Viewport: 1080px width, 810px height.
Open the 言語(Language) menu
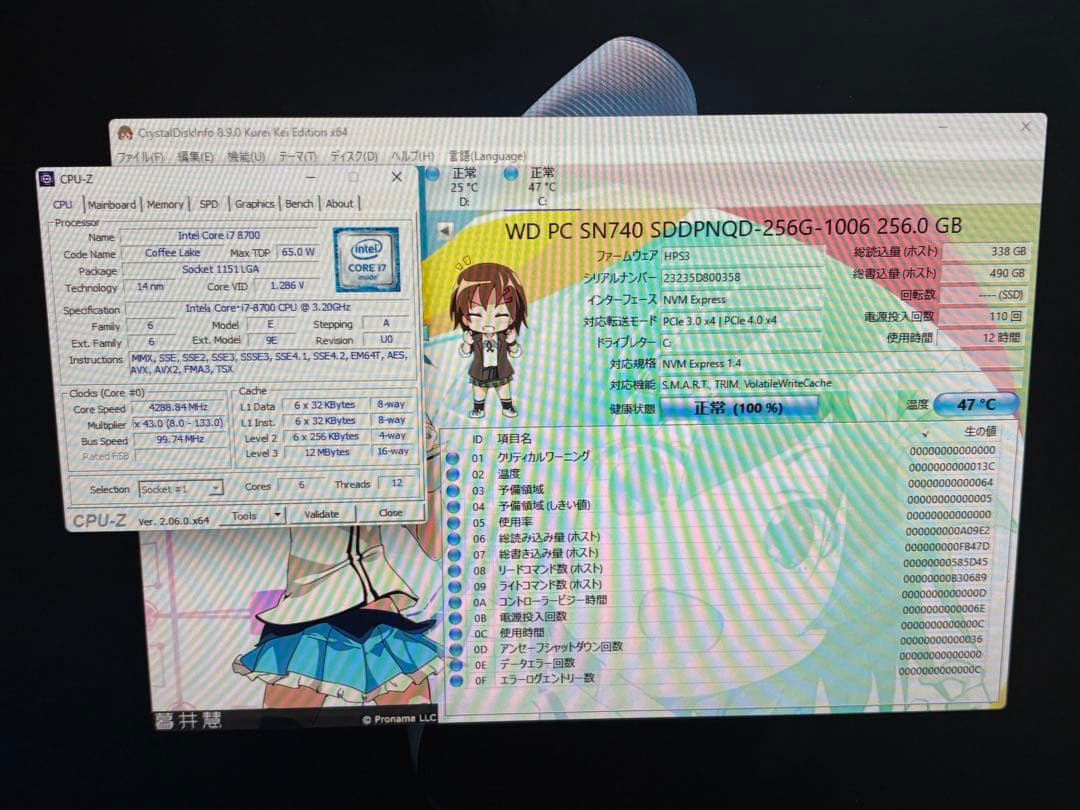(x=486, y=156)
